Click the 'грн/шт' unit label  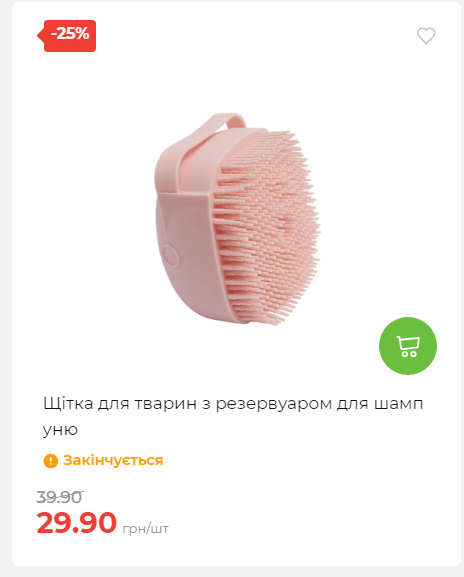[145, 529]
